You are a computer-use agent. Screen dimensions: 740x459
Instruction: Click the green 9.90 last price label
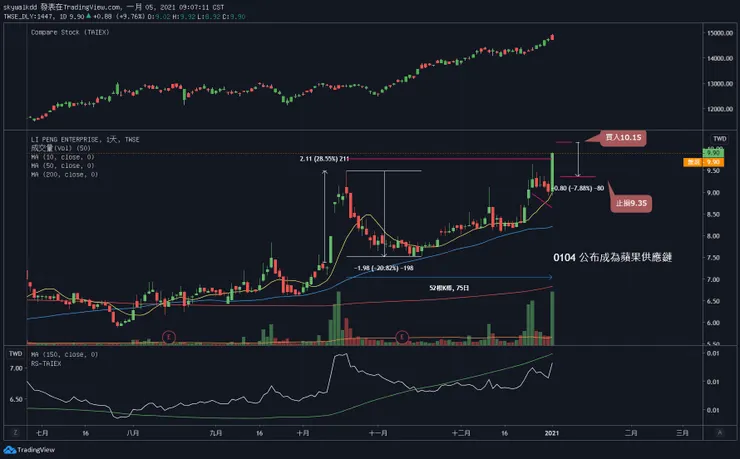[713, 153]
